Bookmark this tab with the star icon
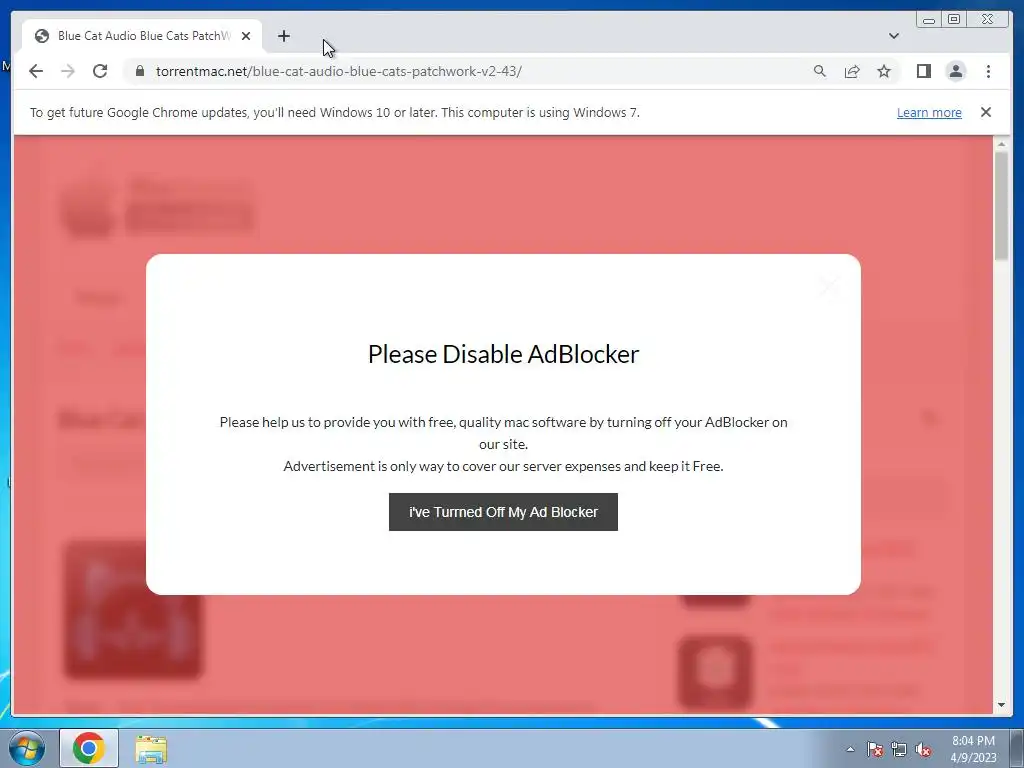Screen dimensions: 1024x768 884,71
